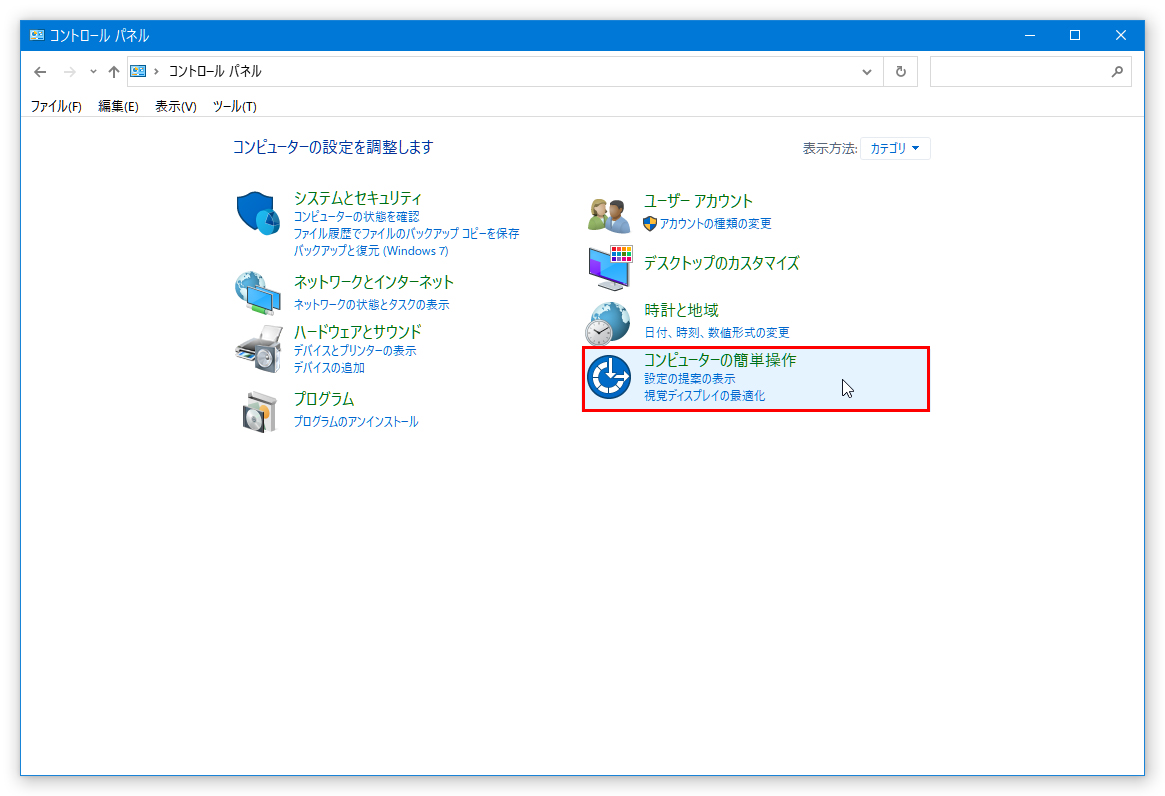
Task: Minimize the Control Panel window
Action: 1030,36
